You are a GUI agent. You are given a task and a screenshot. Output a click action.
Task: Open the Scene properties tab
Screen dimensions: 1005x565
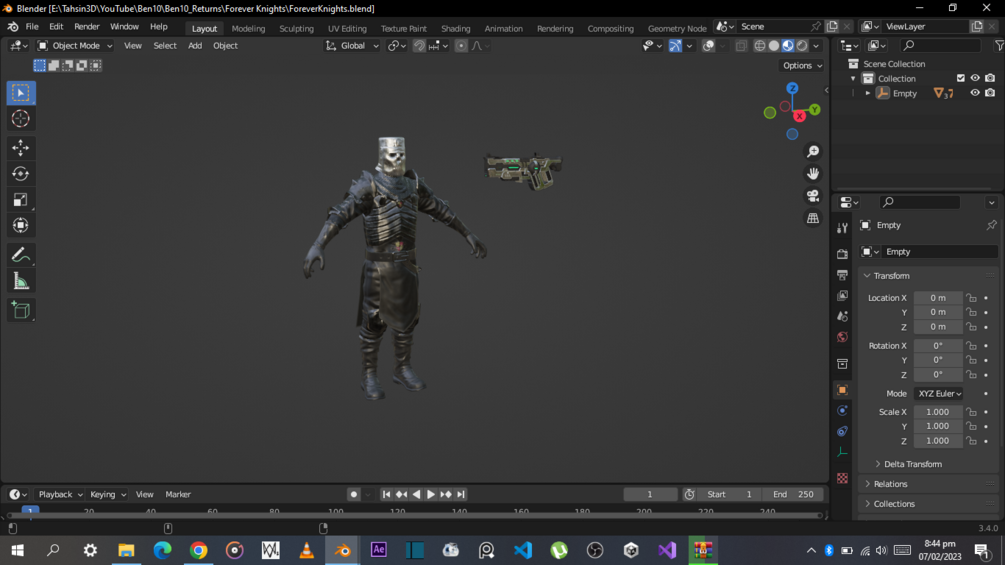click(842, 316)
